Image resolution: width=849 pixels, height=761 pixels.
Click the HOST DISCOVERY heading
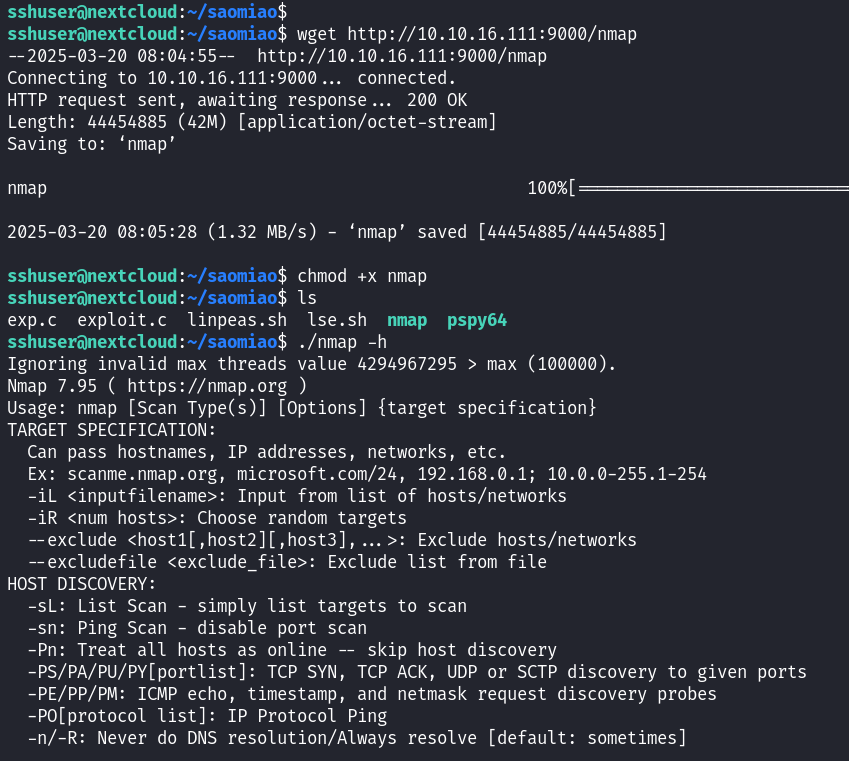pos(82,584)
